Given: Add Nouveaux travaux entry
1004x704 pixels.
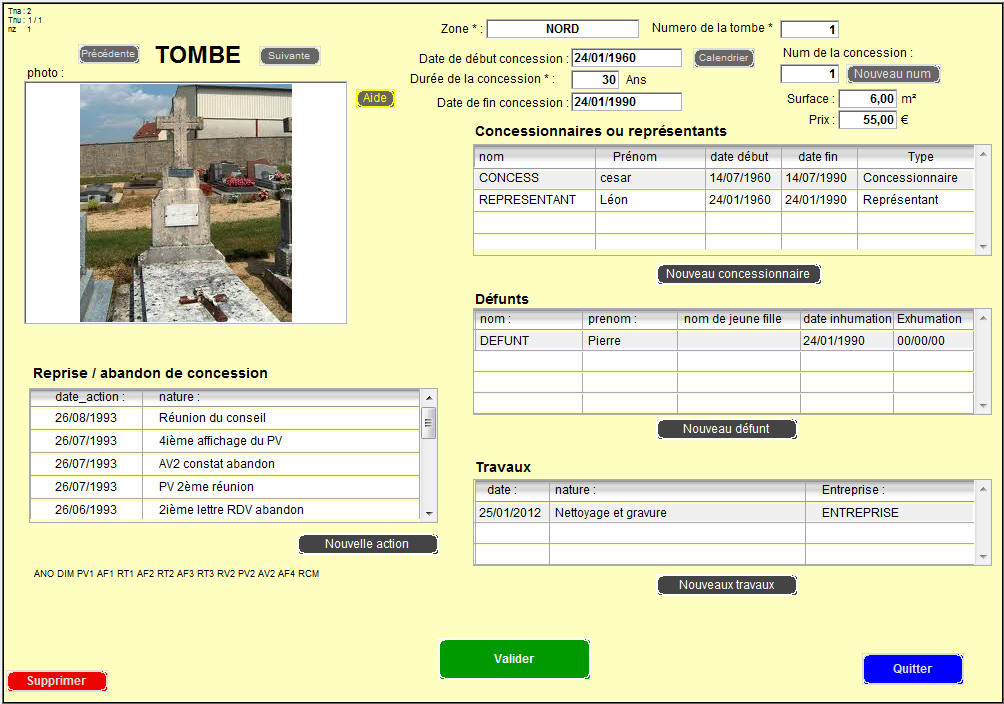Looking at the screenshot, I should click(x=726, y=585).
